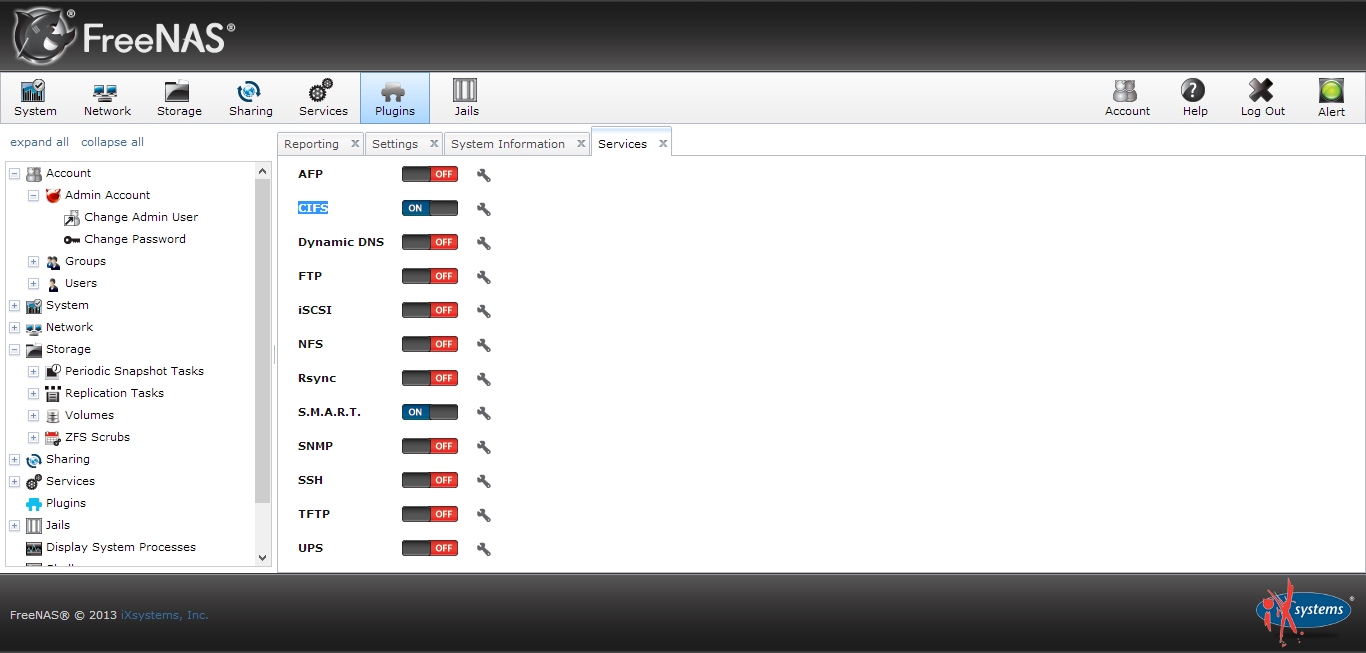Click the sidebar tree scrollbar down arrow
The height and width of the screenshot is (653, 1366).
coord(262,557)
